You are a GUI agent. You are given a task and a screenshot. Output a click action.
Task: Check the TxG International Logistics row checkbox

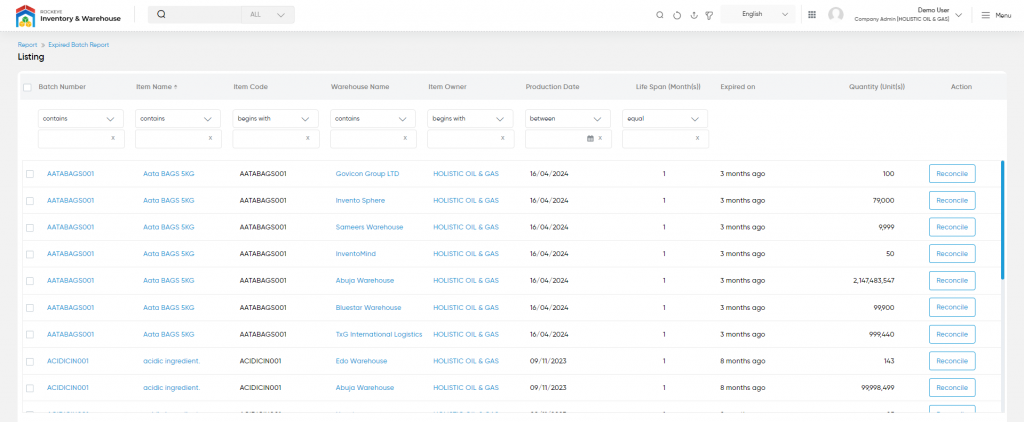(30, 334)
